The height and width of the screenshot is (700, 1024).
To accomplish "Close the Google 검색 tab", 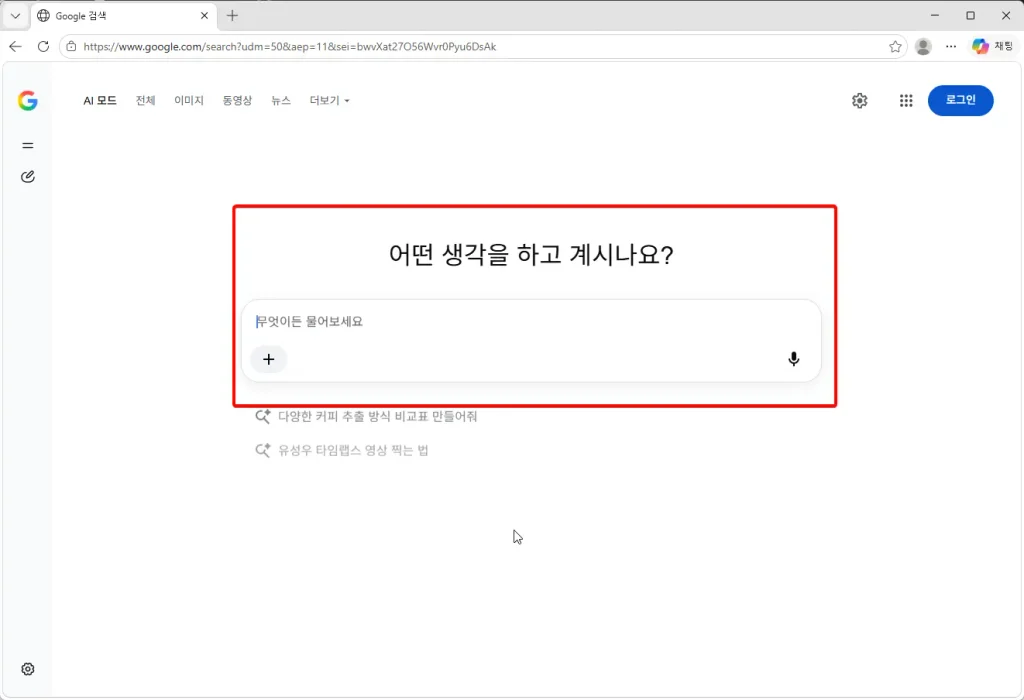I will tap(204, 16).
